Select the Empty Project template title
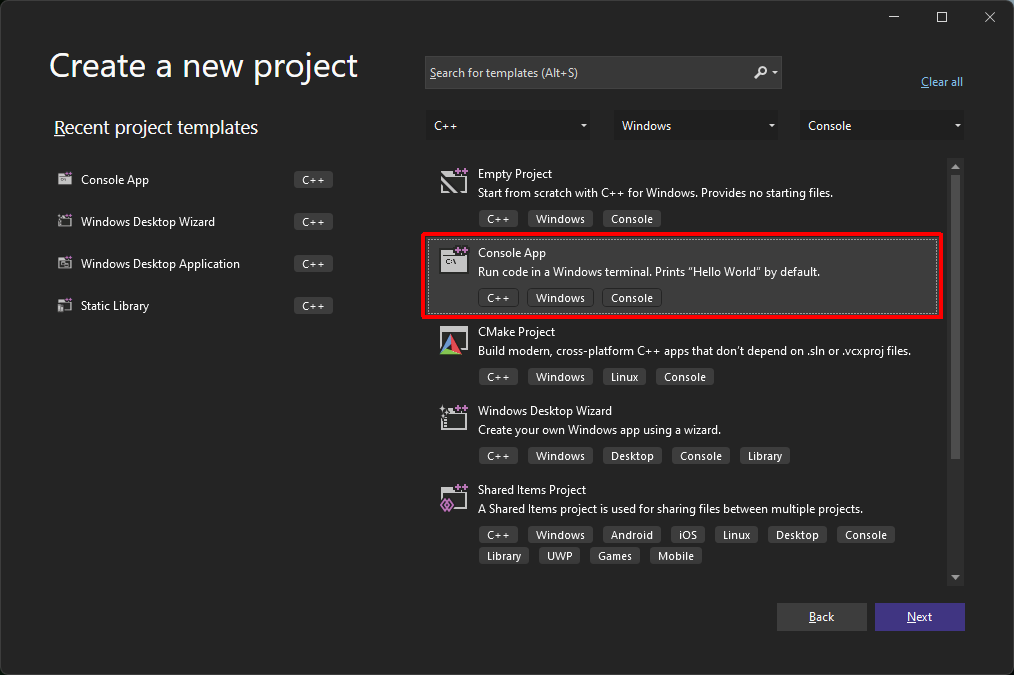The image size is (1014, 675). click(515, 174)
